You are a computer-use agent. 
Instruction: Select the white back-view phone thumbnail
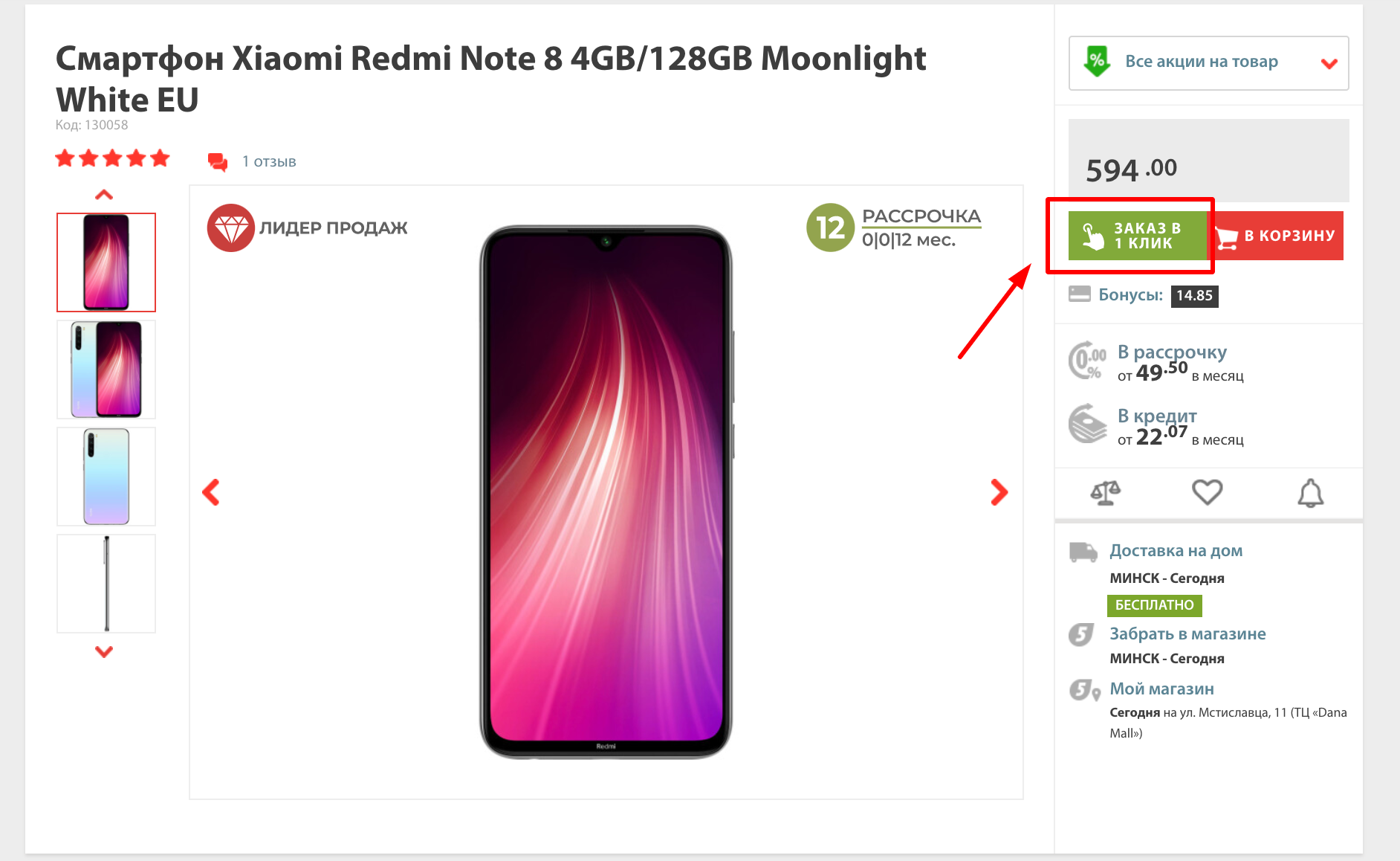click(106, 477)
